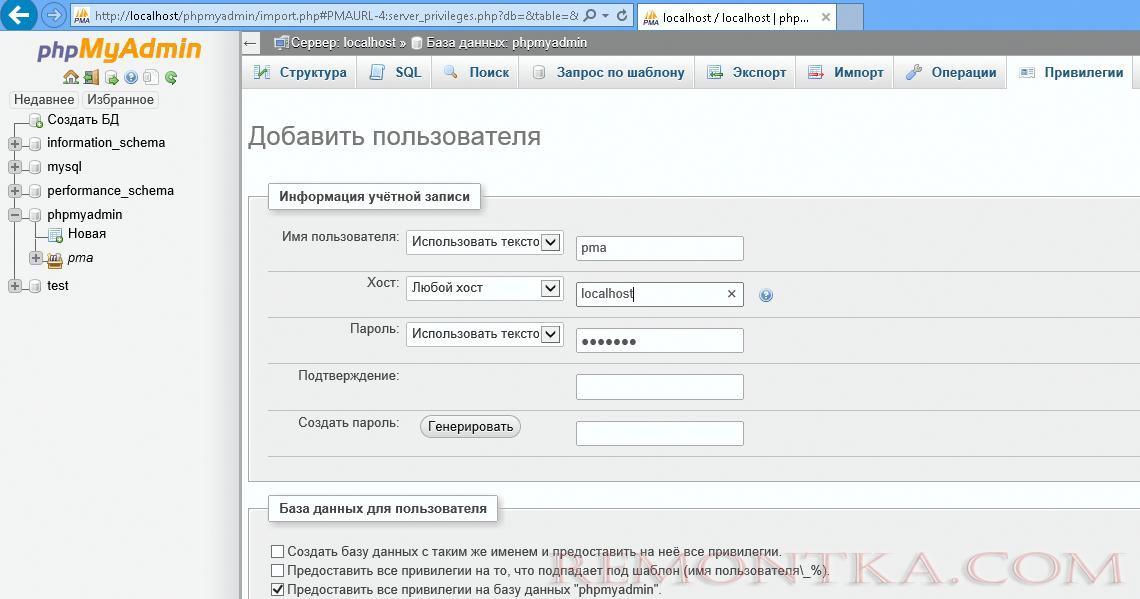Select performance_schema database name
The height and width of the screenshot is (599, 1140).
pos(111,190)
